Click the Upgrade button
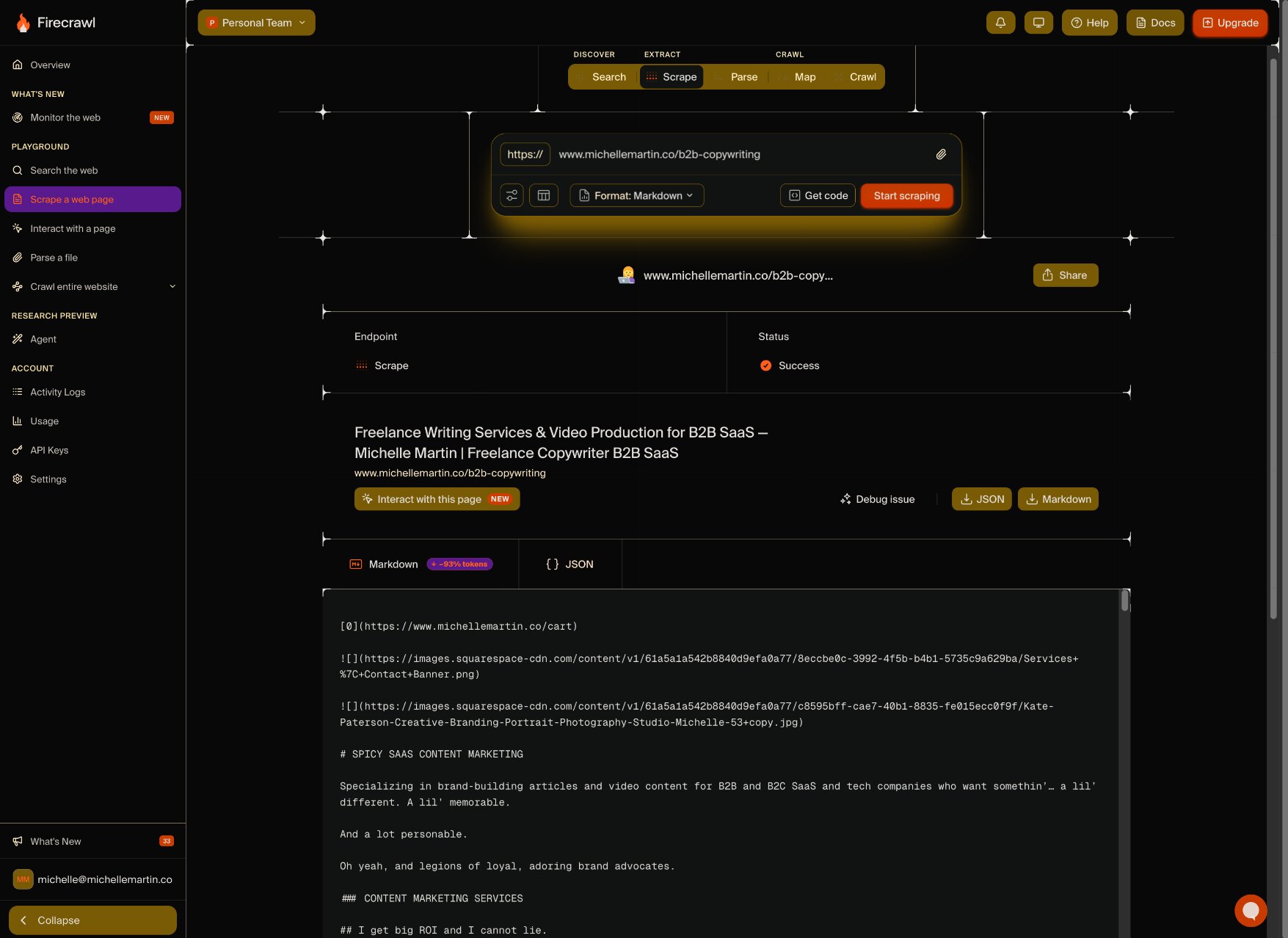This screenshot has width=1288, height=938. [x=1230, y=23]
